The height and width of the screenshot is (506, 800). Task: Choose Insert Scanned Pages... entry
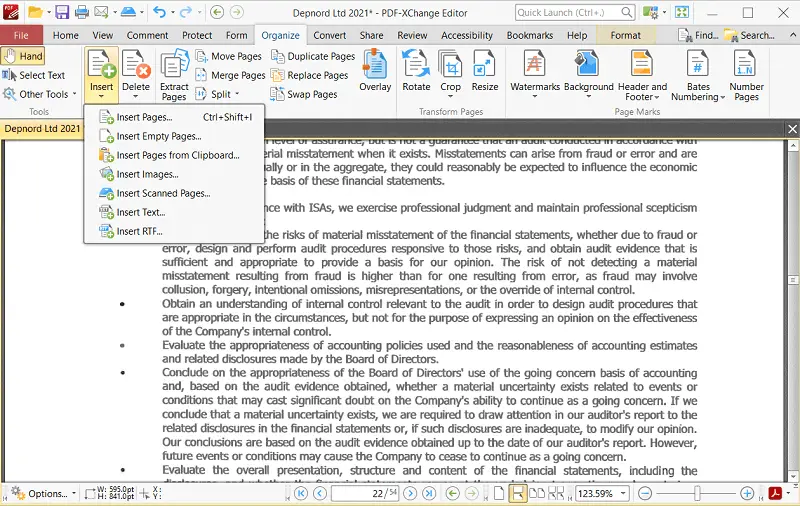point(175,193)
